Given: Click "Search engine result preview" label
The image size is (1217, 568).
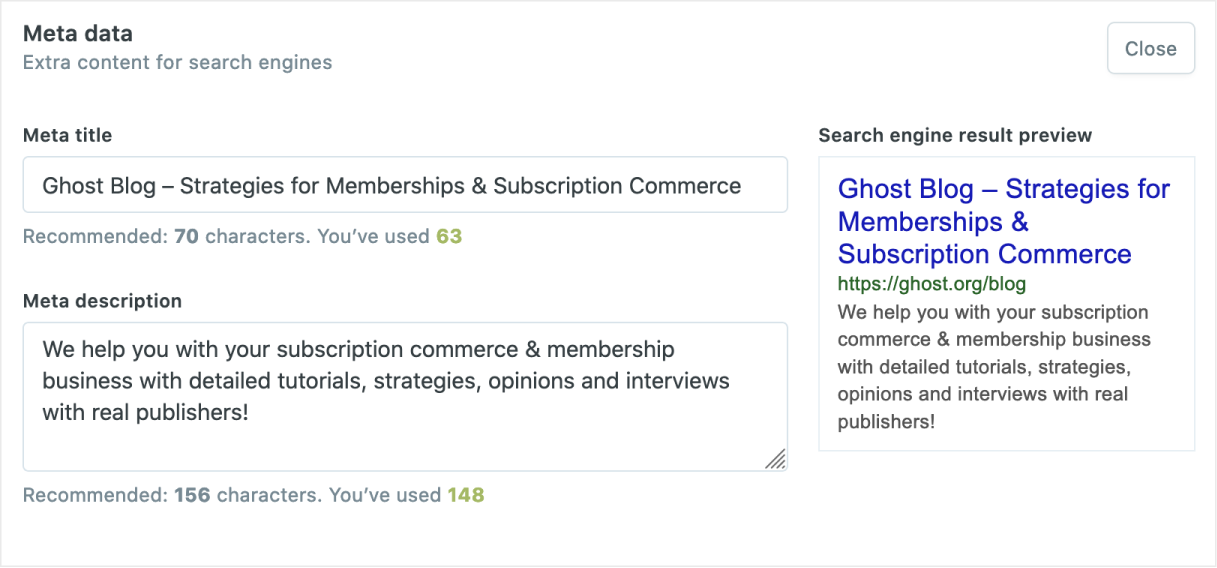Looking at the screenshot, I should coord(955,135).
